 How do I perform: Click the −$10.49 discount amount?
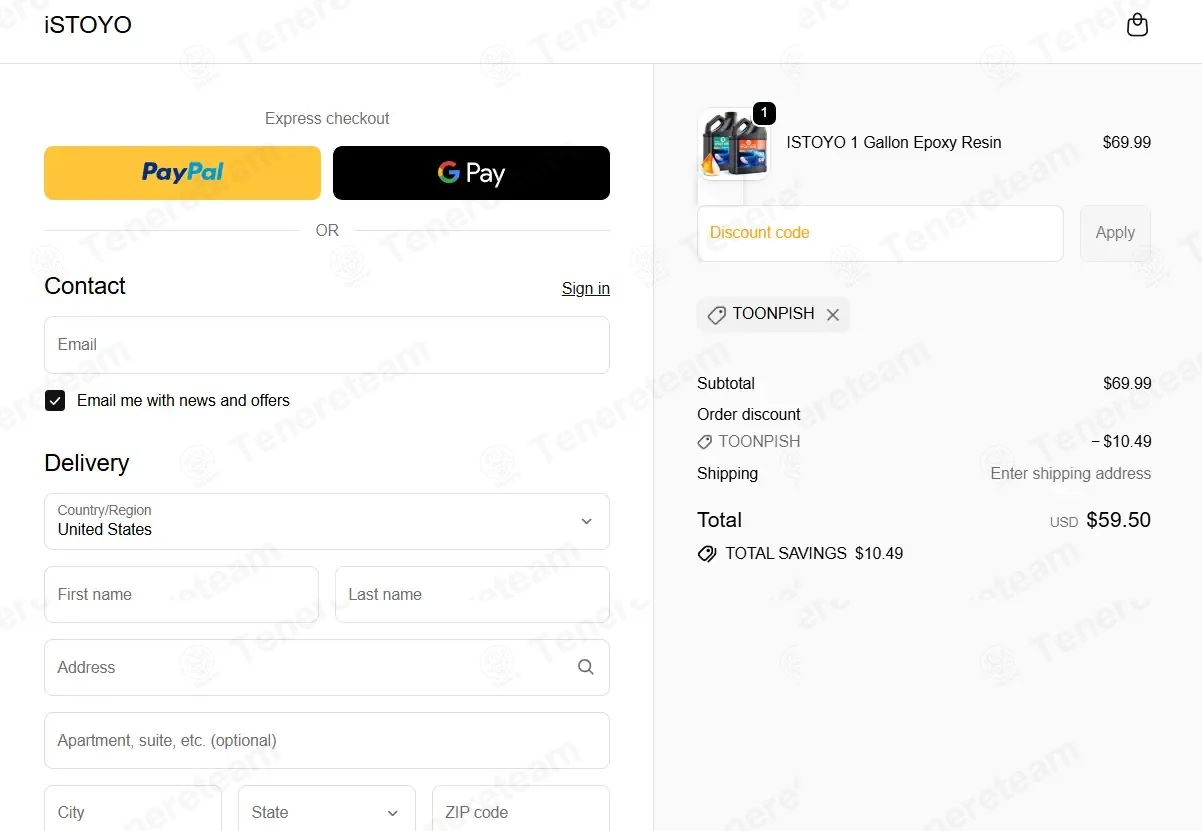point(1121,441)
